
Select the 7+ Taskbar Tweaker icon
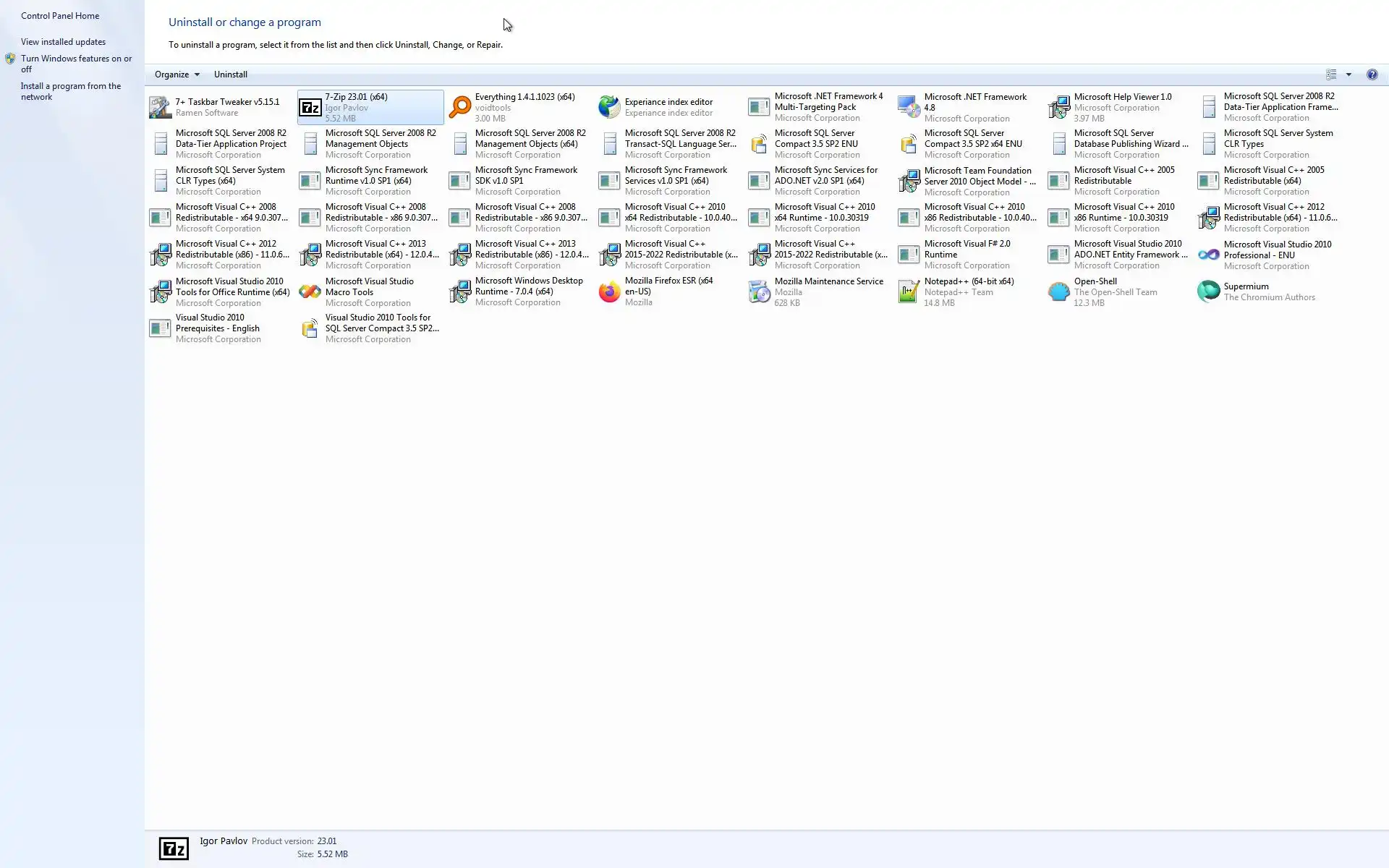[160, 107]
